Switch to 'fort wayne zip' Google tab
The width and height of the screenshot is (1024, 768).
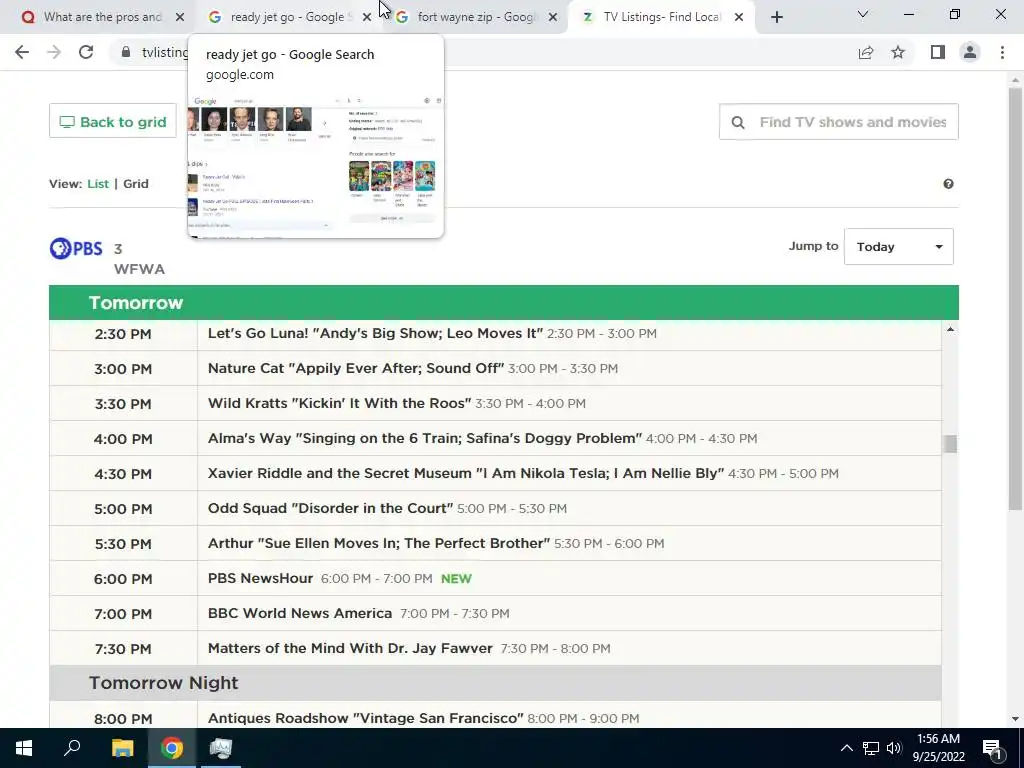point(477,17)
